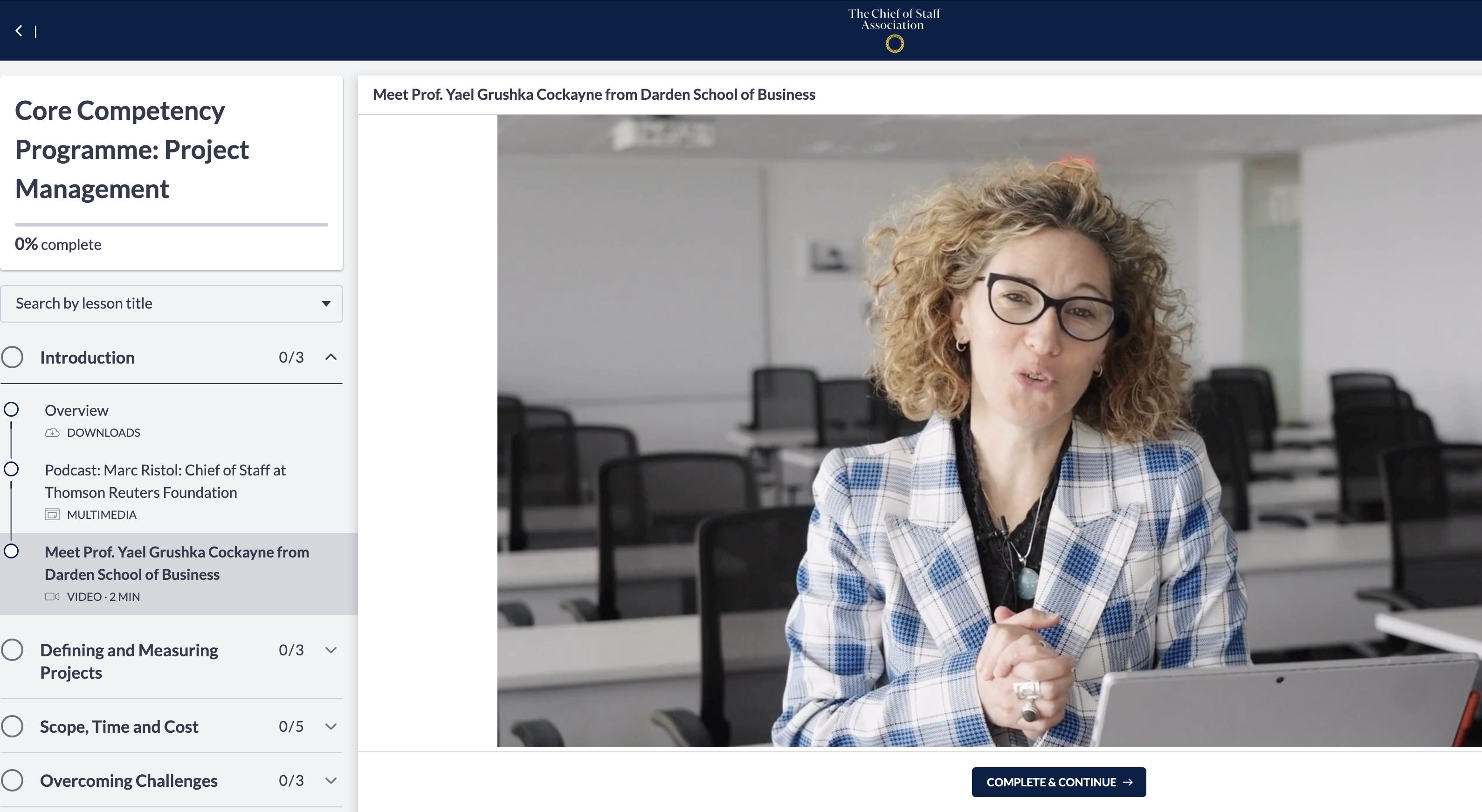
Task: Open Scope, Time and Cost section heading
Action: pos(119,726)
